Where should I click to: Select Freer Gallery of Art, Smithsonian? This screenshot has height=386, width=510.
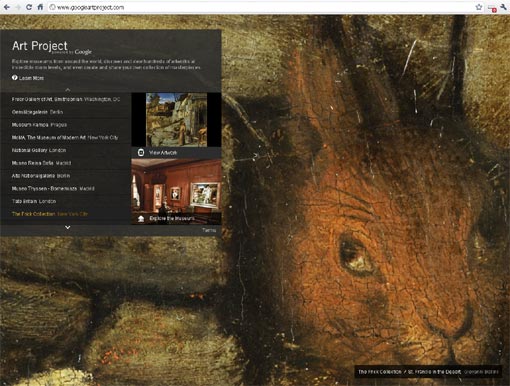coord(66,99)
